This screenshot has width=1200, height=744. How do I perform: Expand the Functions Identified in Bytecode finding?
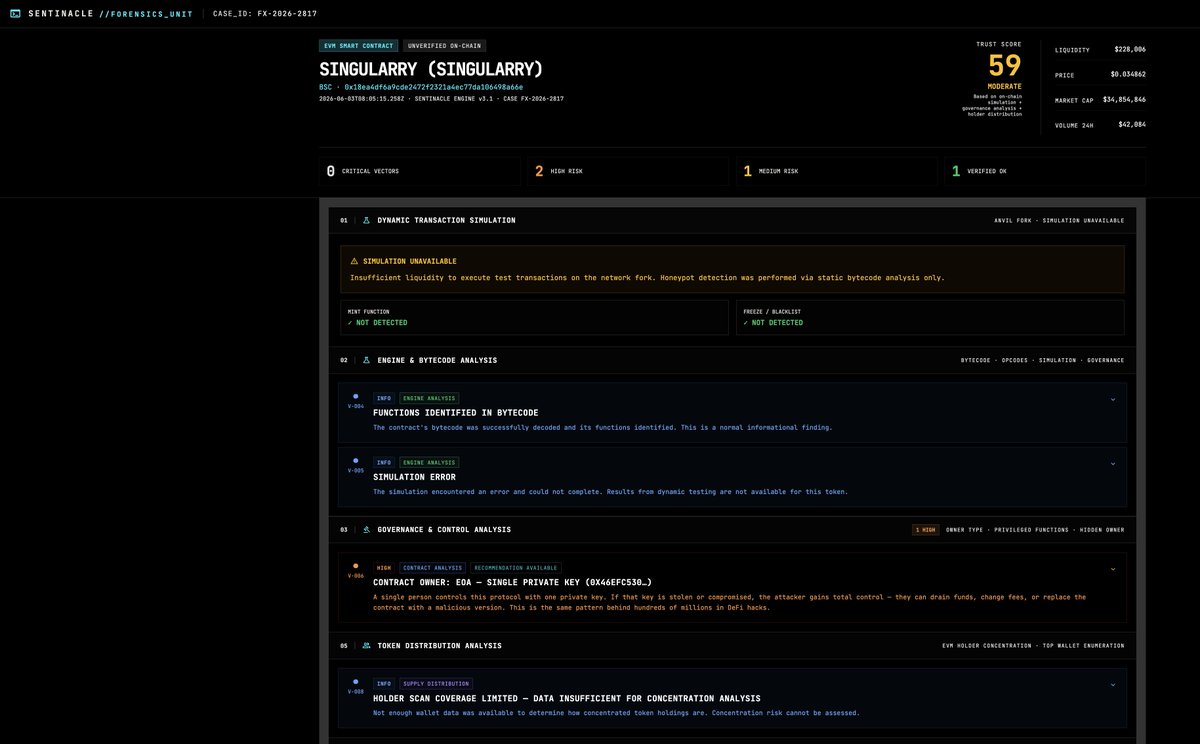[1113, 399]
